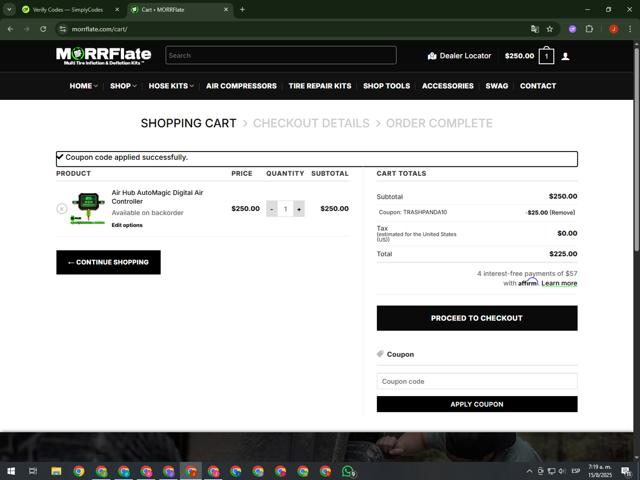The height and width of the screenshot is (480, 640).
Task: Open CONTACT menu item
Action: coord(538,86)
